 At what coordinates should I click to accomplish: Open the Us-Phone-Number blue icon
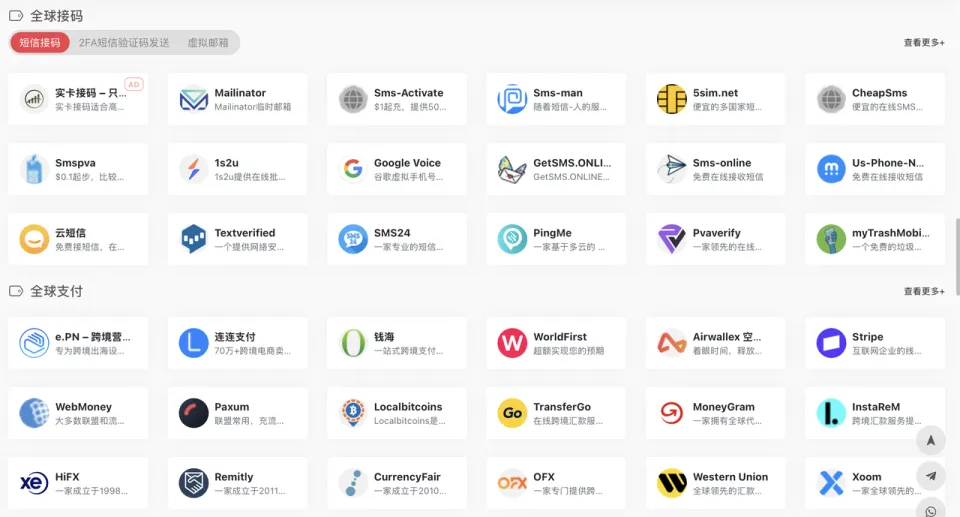coord(831,169)
